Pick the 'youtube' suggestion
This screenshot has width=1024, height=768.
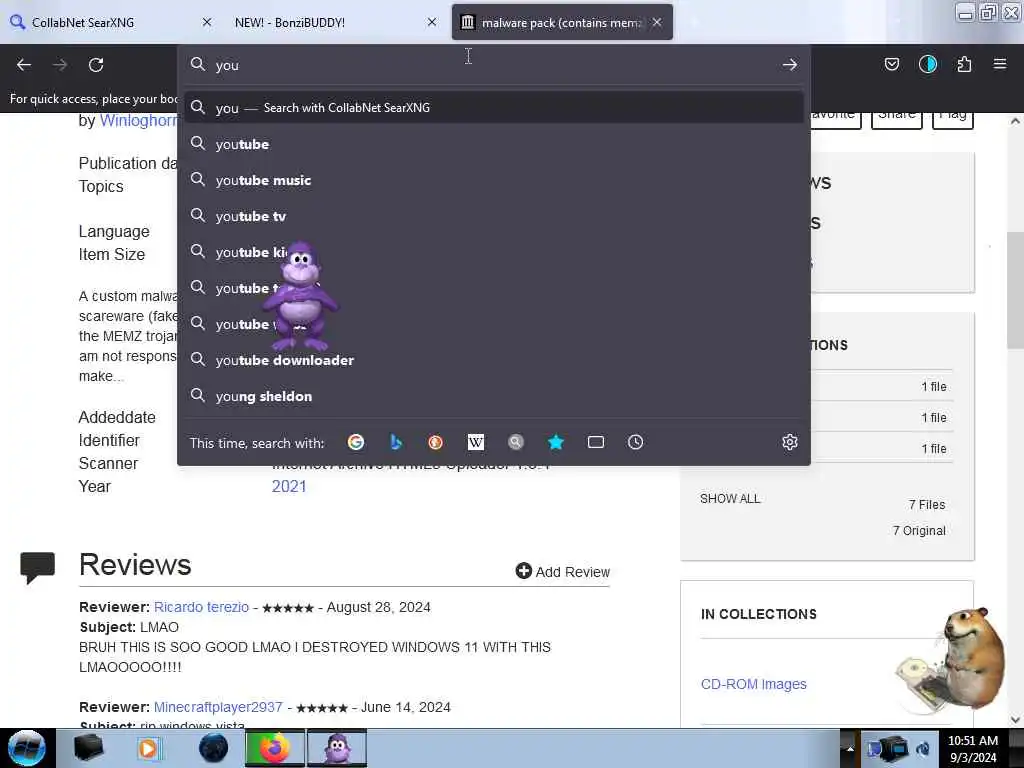point(494,144)
